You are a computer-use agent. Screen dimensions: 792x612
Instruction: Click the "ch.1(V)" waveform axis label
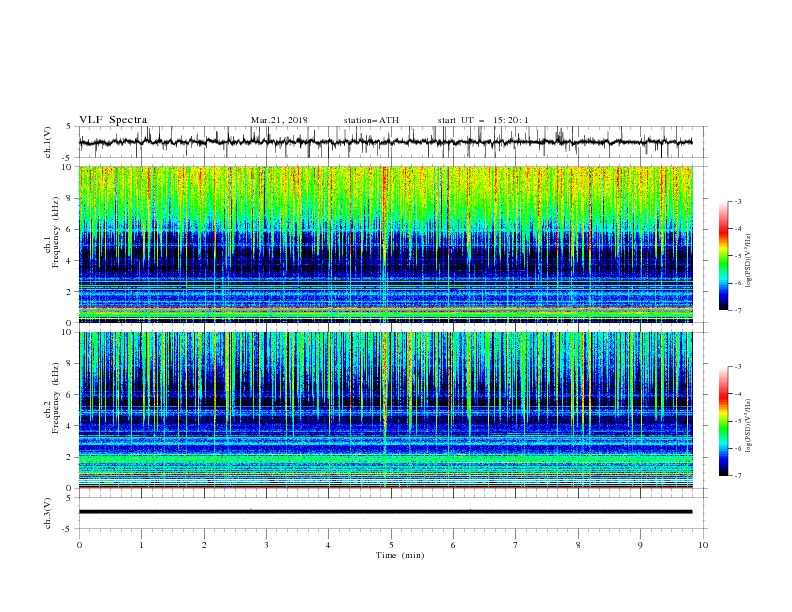tap(48, 142)
